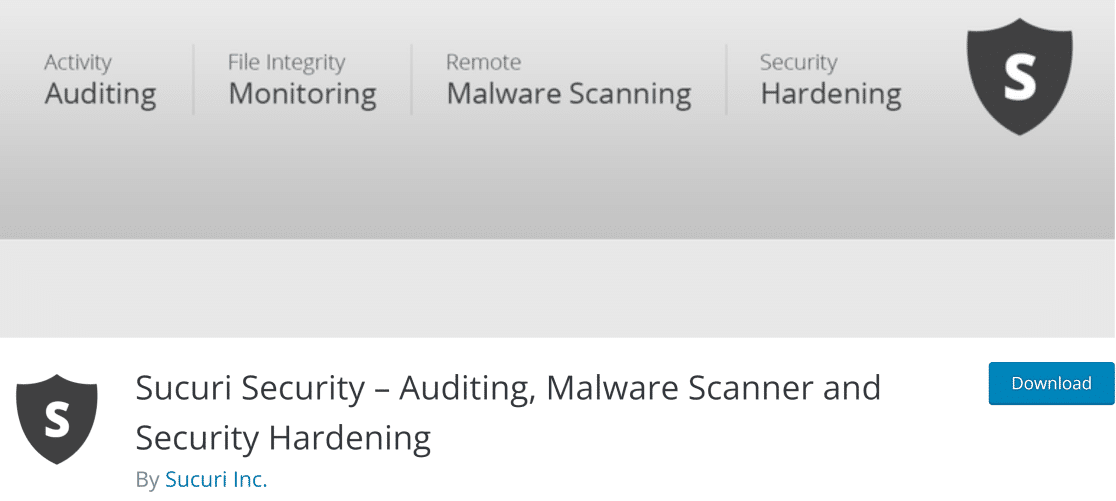Click the empty light gray strip below banner
Image resolution: width=1116 pixels, height=501 pixels.
tap(558, 288)
